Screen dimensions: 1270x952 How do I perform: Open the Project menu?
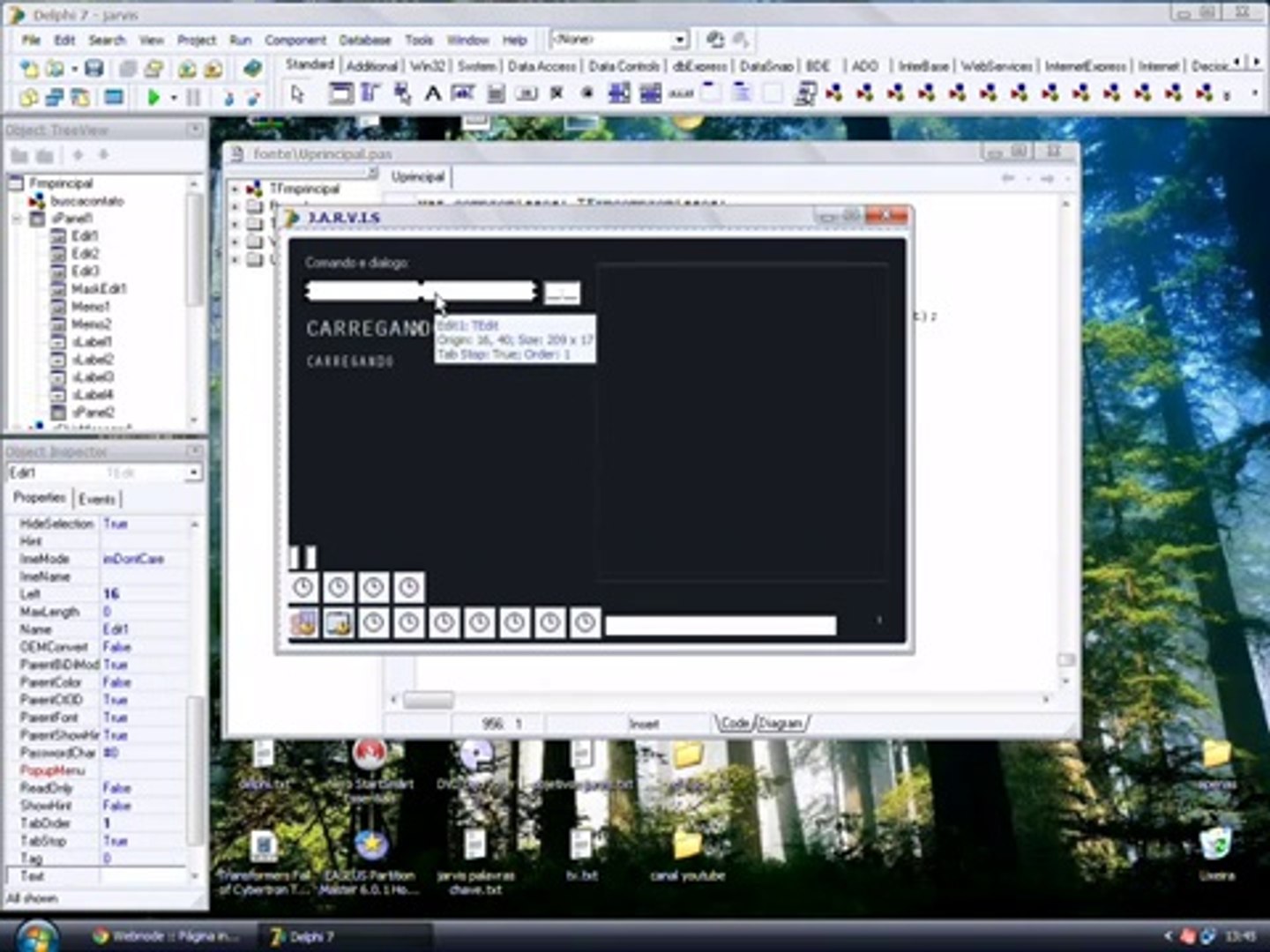197,40
